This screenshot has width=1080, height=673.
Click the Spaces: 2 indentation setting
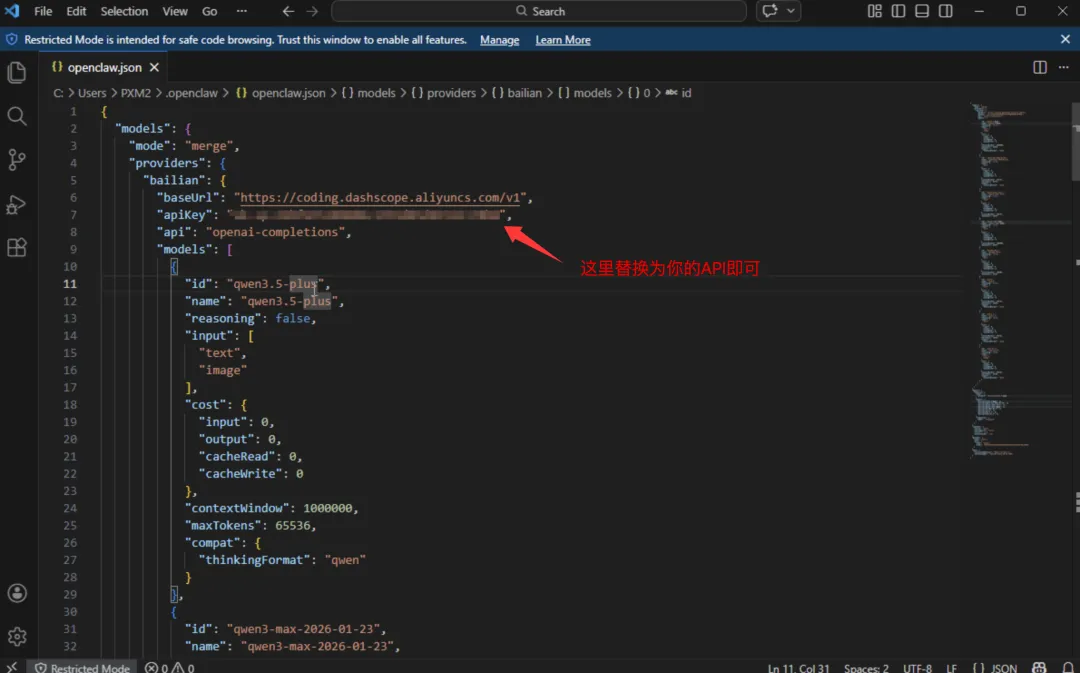[x=866, y=667]
